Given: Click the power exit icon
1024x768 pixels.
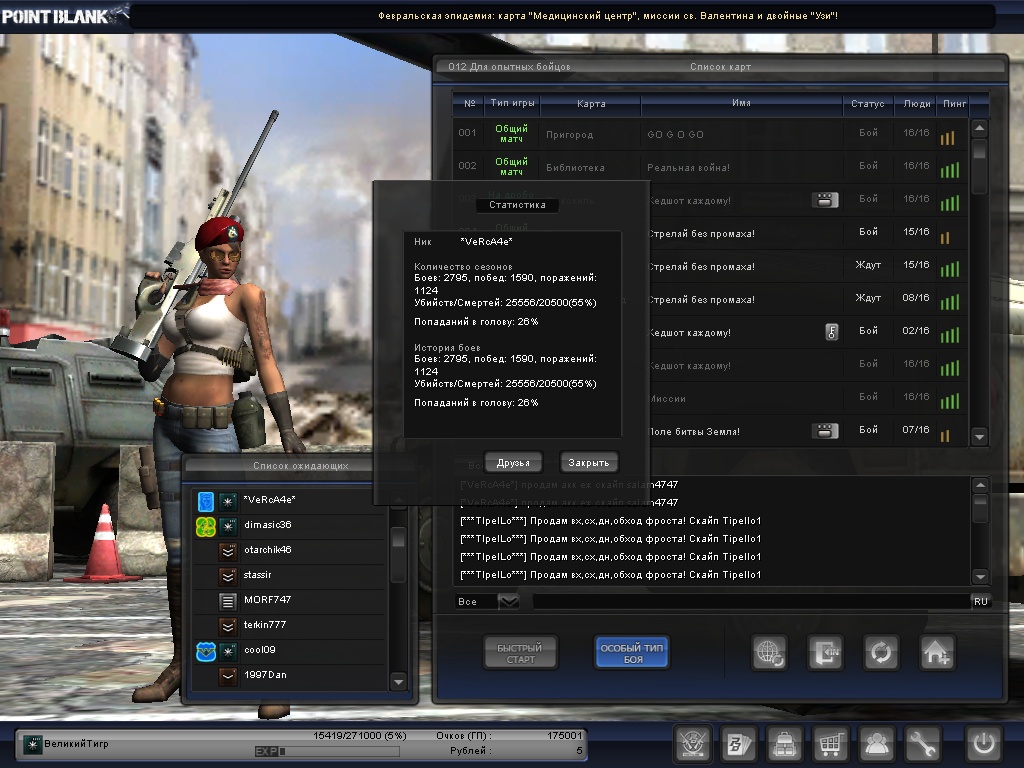Looking at the screenshot, I should pos(984,743).
